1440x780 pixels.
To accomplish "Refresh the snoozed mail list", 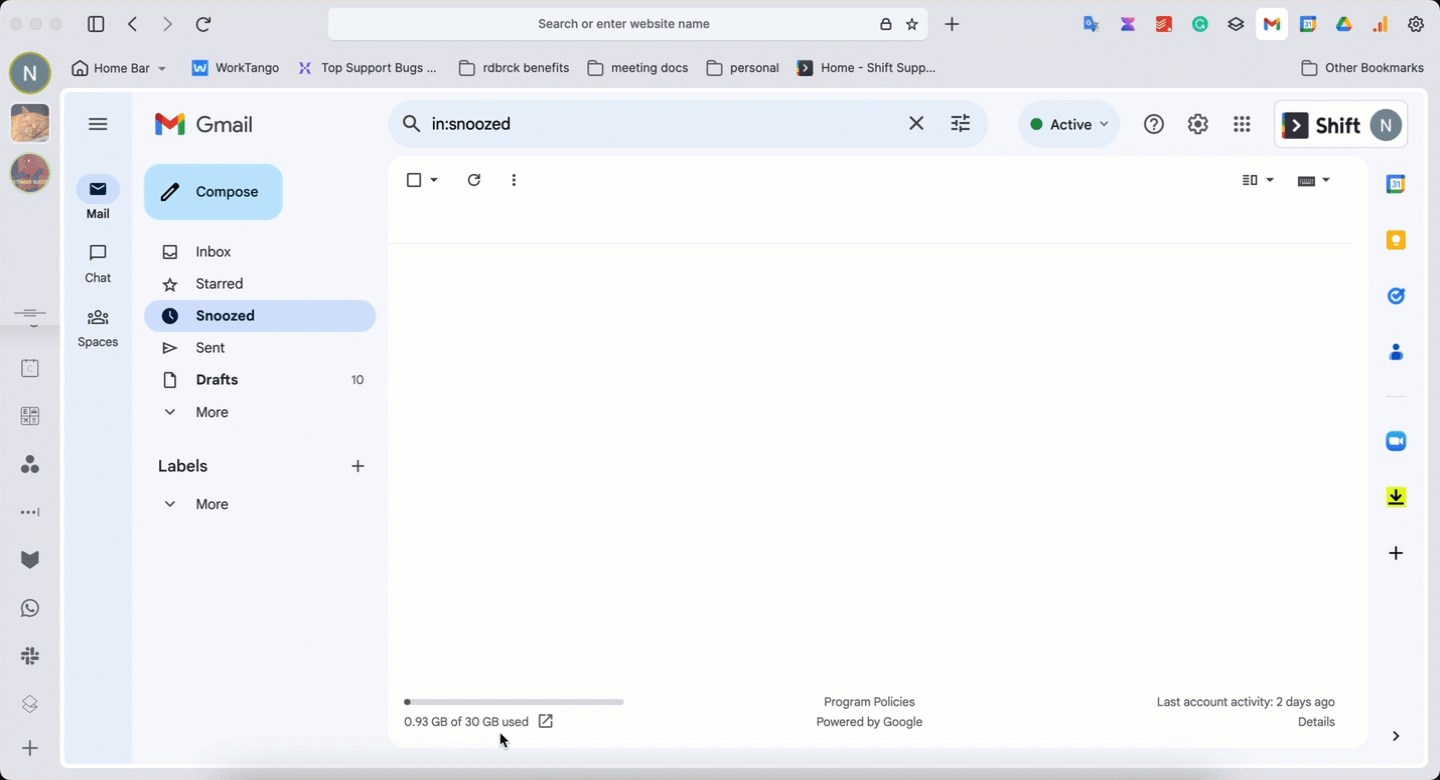I will tap(474, 180).
